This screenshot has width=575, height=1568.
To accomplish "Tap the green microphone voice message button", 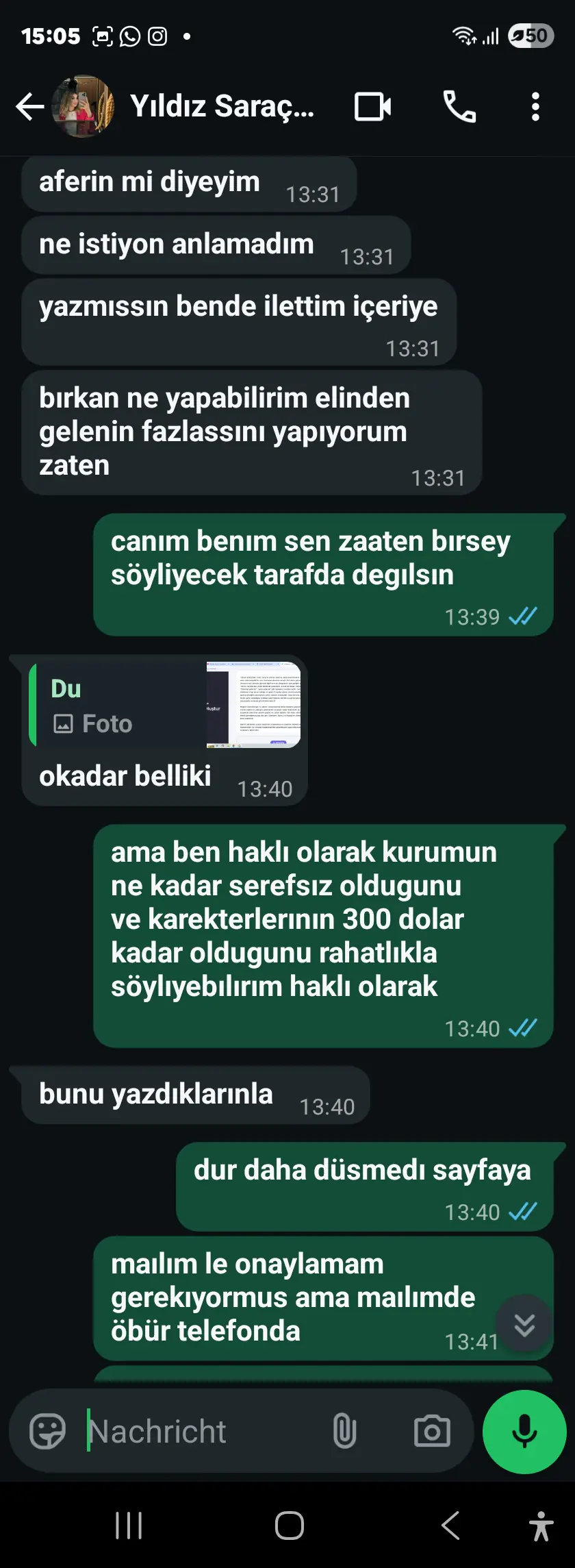I will click(524, 1431).
